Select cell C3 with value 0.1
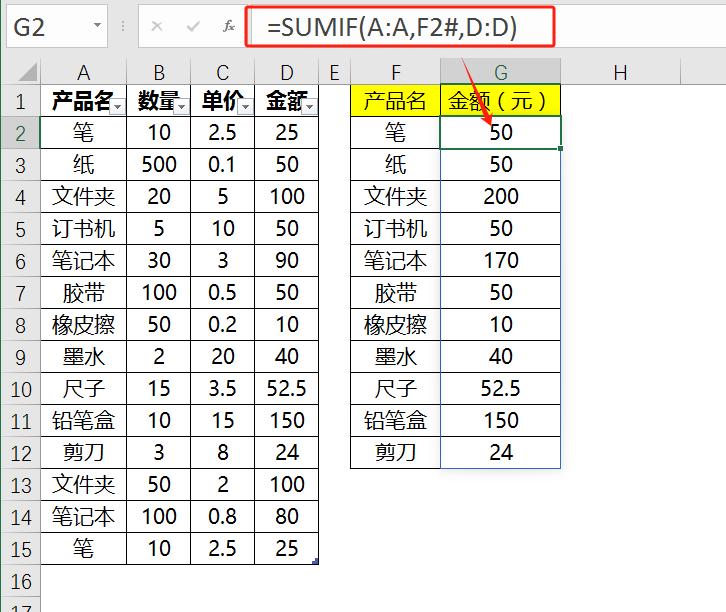Screen dimensions: 726x612 point(222,164)
